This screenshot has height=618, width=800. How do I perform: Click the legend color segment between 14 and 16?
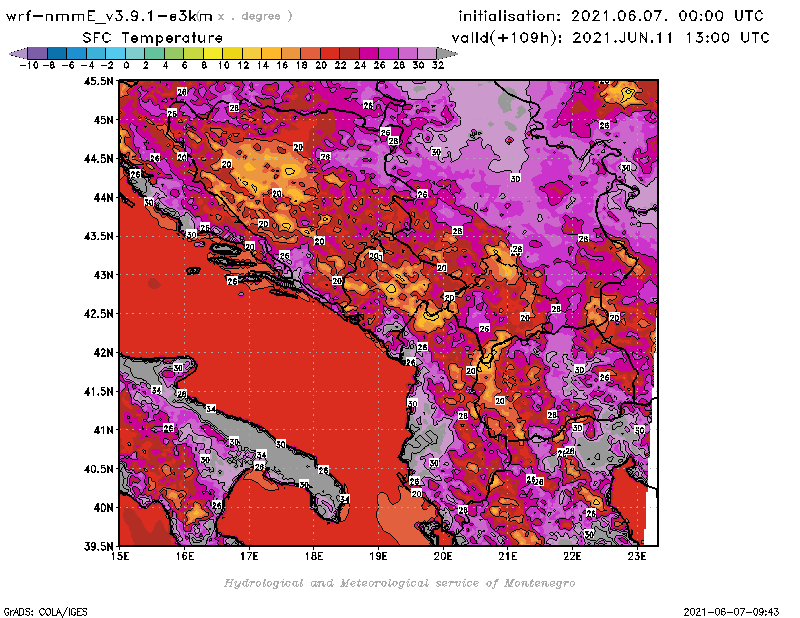tap(271, 53)
